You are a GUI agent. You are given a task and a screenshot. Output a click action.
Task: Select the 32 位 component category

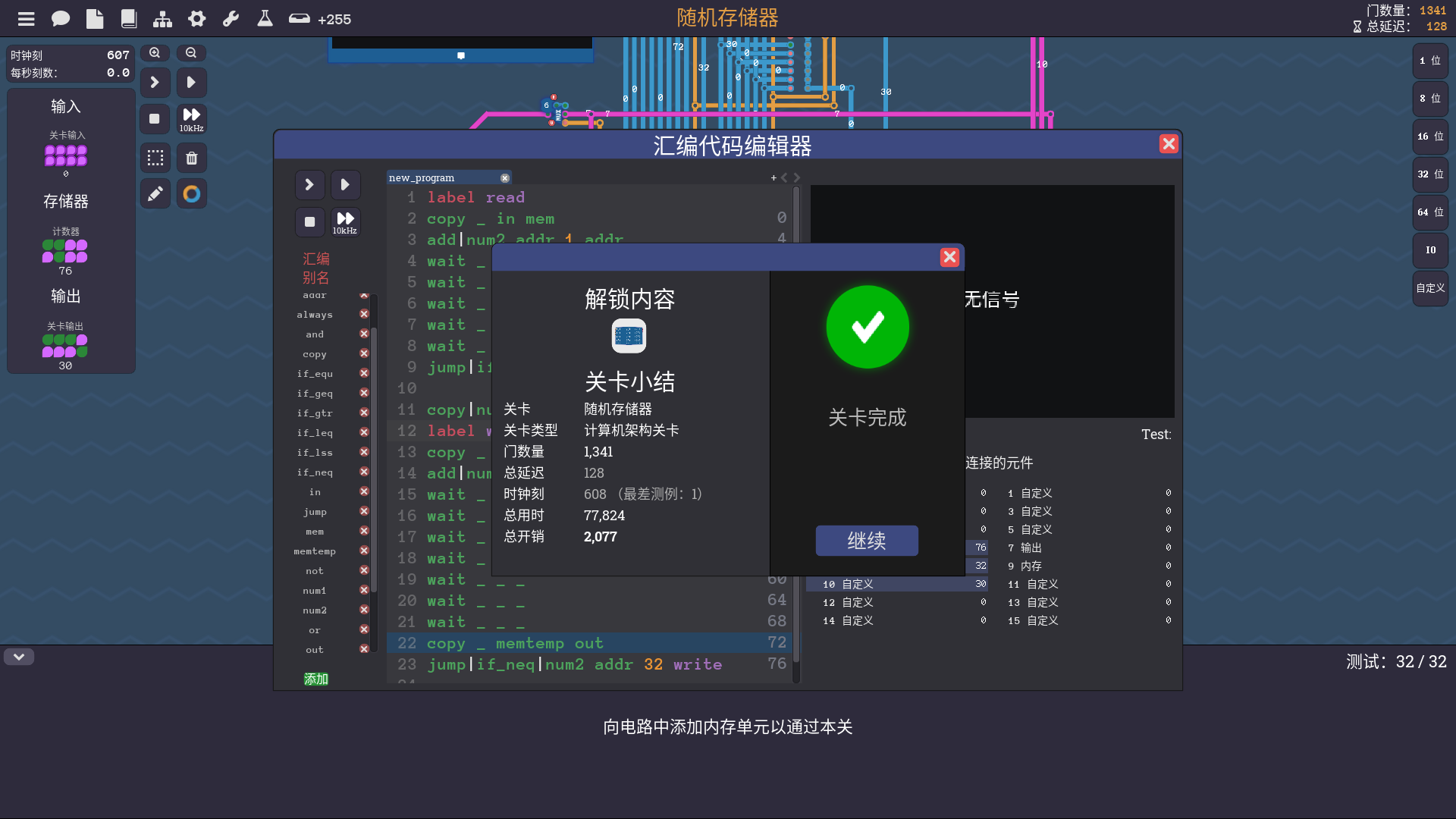1430,174
